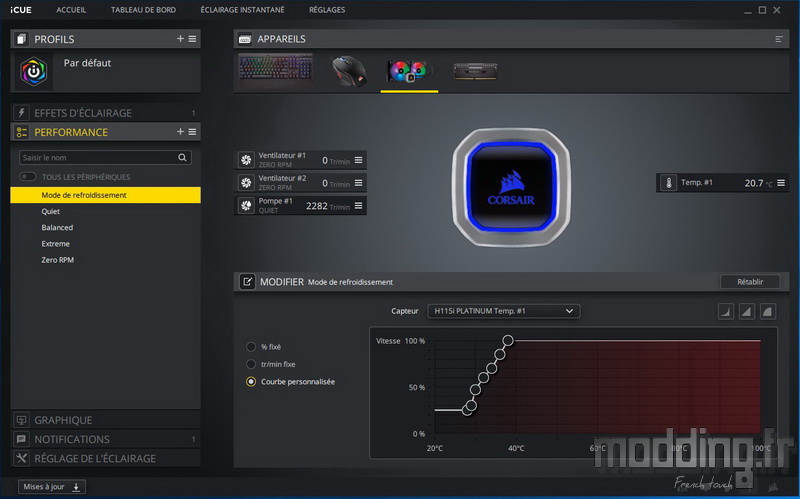Click the Rétablir button
Viewport: 800px width, 499px height.
coord(750,282)
